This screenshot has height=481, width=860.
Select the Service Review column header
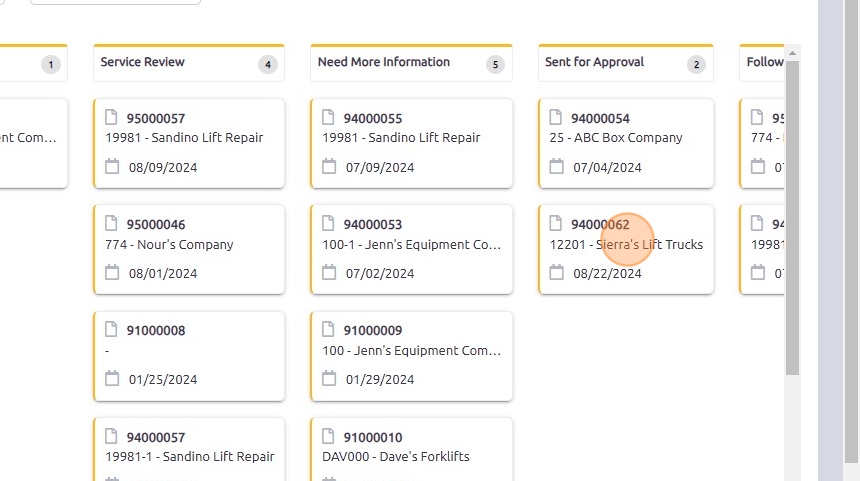coord(142,62)
